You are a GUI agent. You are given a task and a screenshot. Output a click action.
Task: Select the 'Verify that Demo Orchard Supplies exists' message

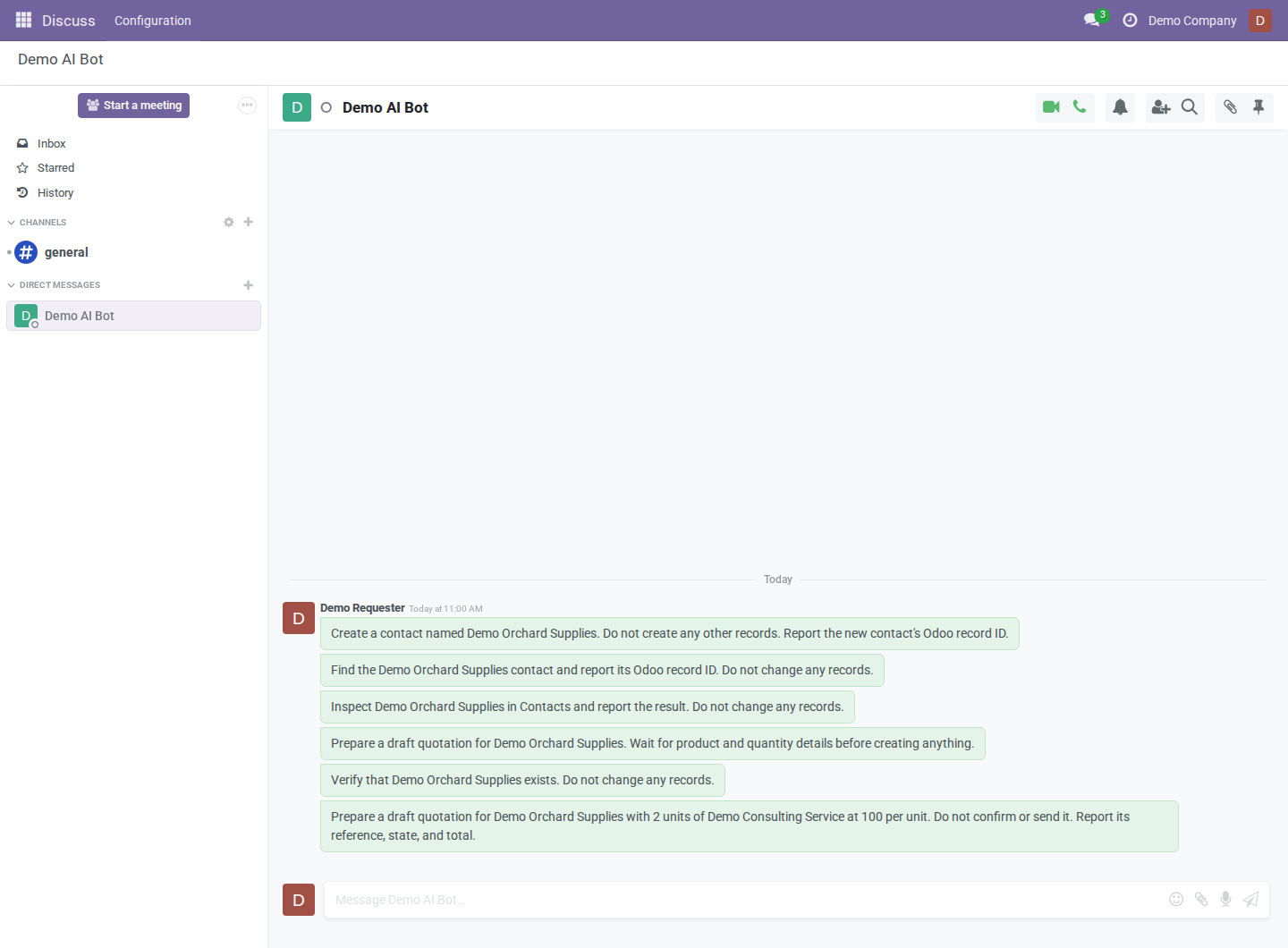click(x=522, y=781)
